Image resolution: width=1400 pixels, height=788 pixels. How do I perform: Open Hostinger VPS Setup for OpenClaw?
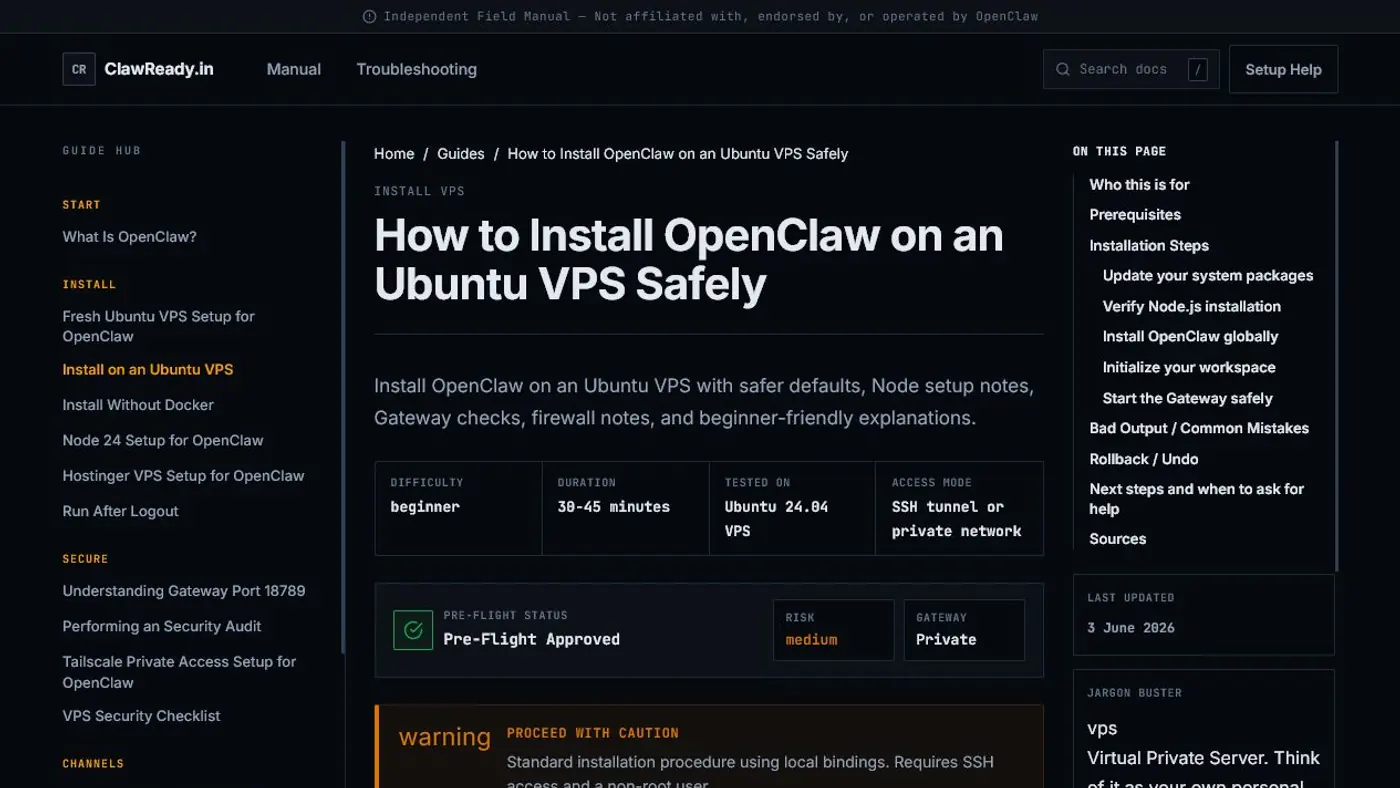[x=183, y=476]
